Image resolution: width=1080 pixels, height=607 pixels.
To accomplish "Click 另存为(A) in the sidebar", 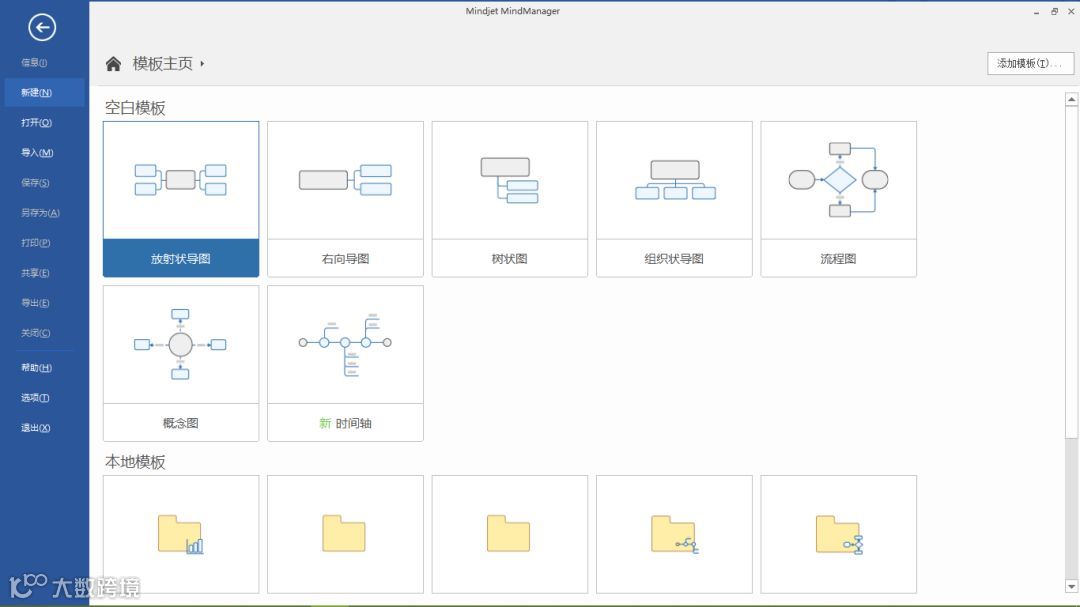I will (40, 213).
